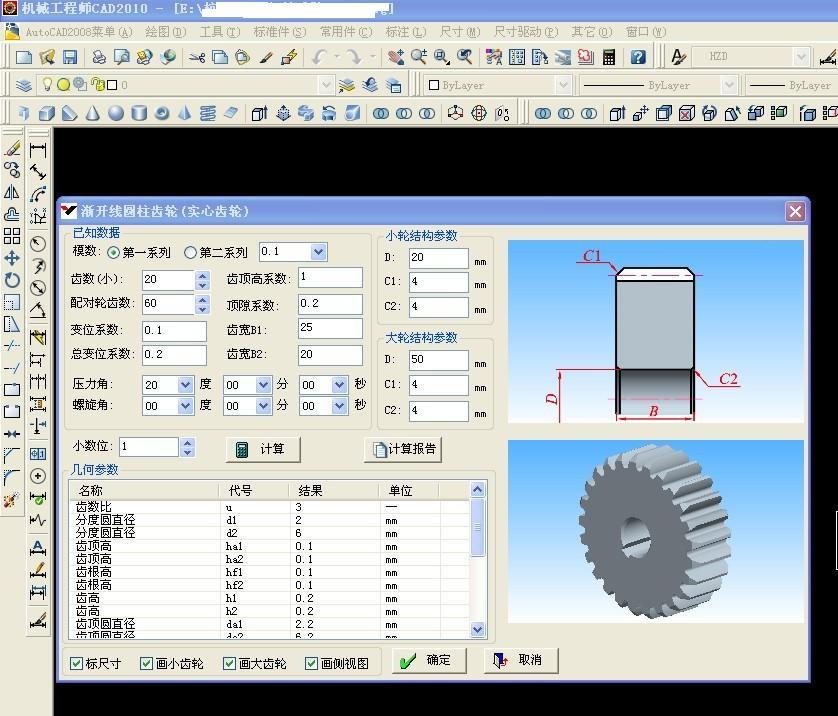Select the Mirror tool in left toolbar
This screenshot has height=716, width=838.
click(12, 192)
